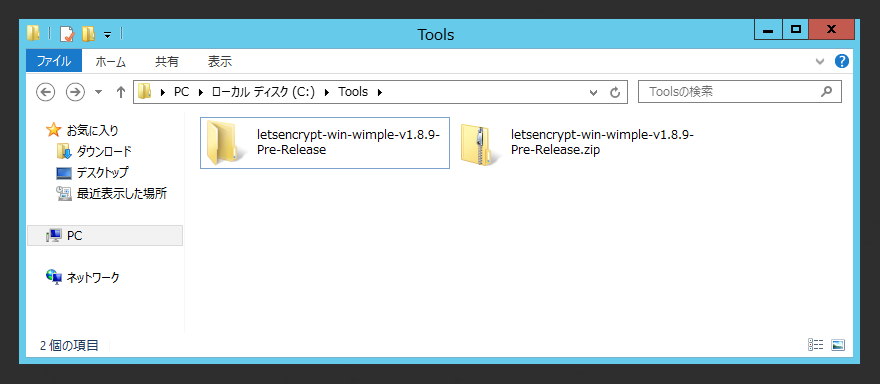
Task: Expand breadcrumb arrow after Tools
Action: coord(379,92)
